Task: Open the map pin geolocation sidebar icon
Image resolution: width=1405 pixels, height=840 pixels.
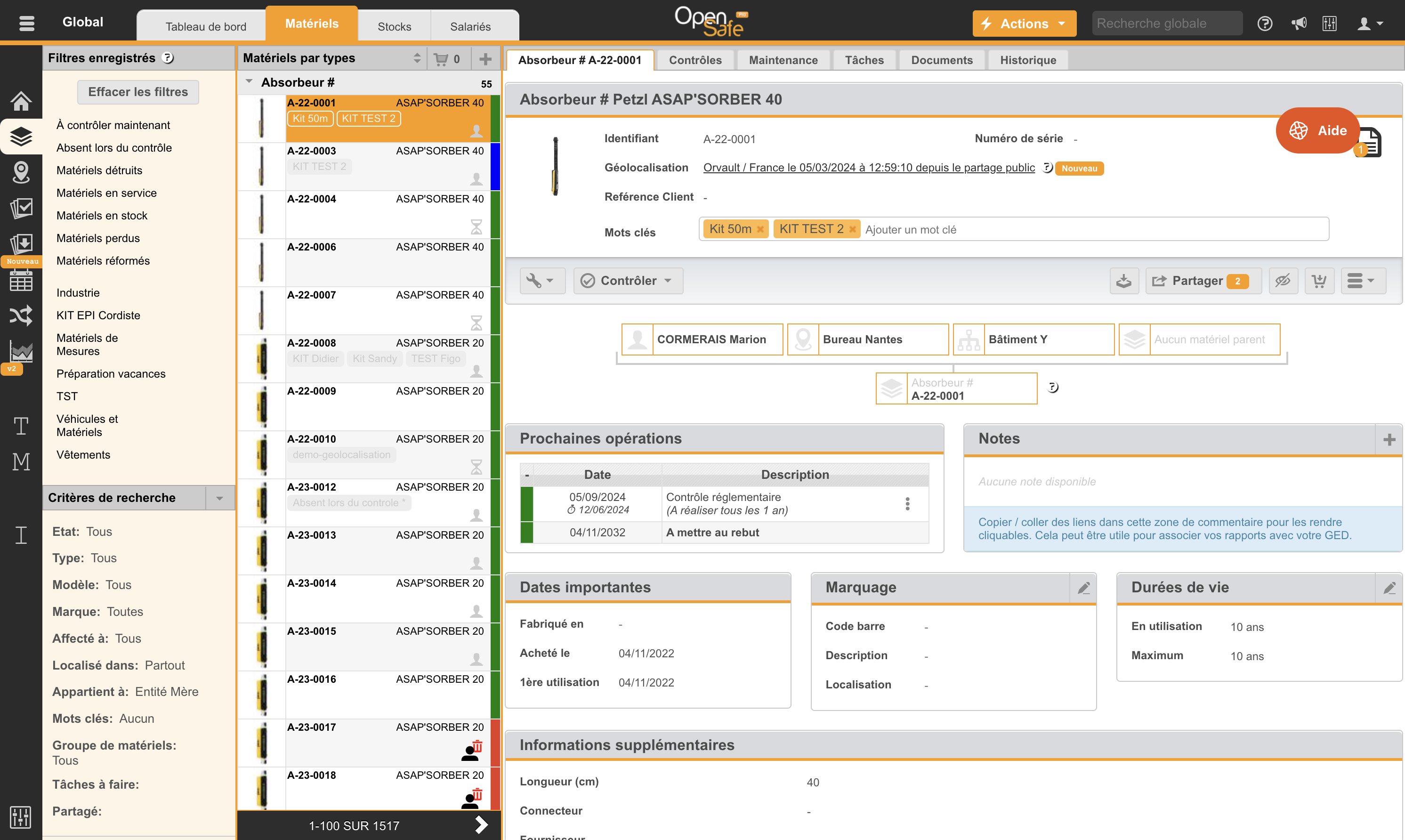Action: tap(21, 172)
